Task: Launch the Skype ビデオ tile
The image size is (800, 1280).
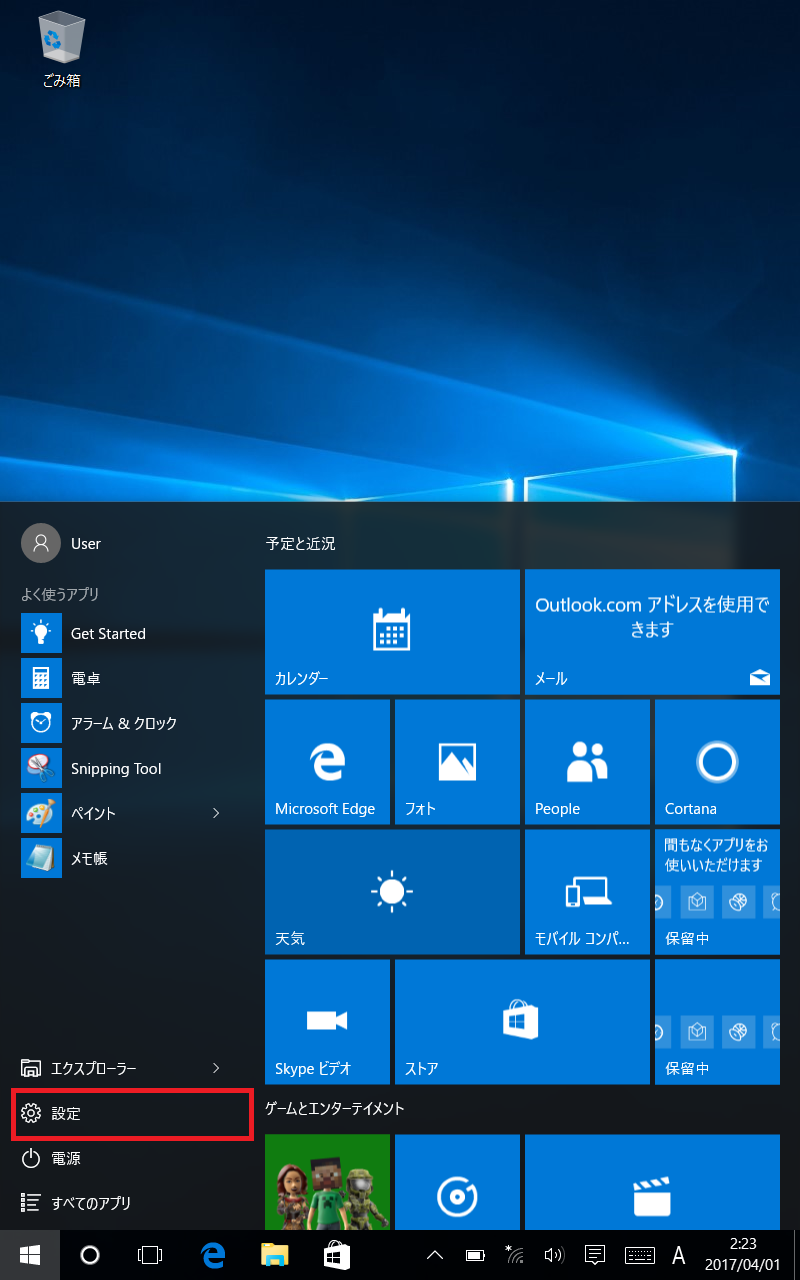Action: click(327, 1021)
